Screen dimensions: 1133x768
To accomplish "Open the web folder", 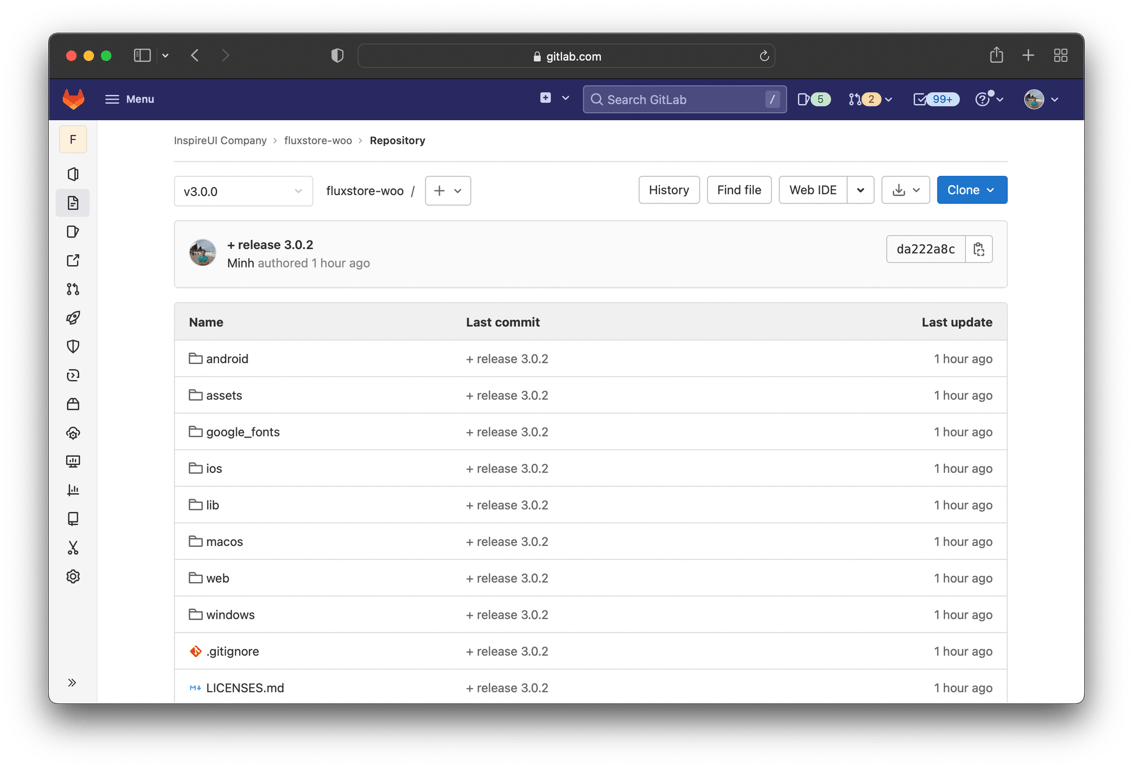I will 217,579.
